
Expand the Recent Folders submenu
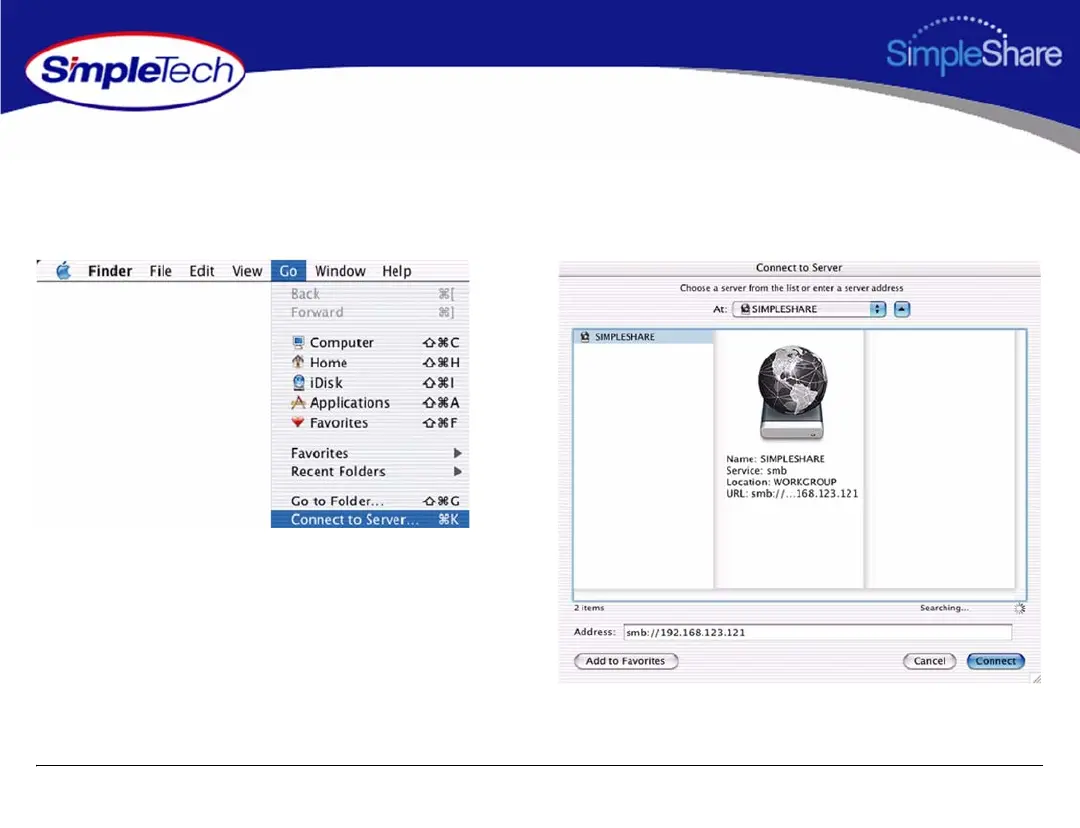370,471
